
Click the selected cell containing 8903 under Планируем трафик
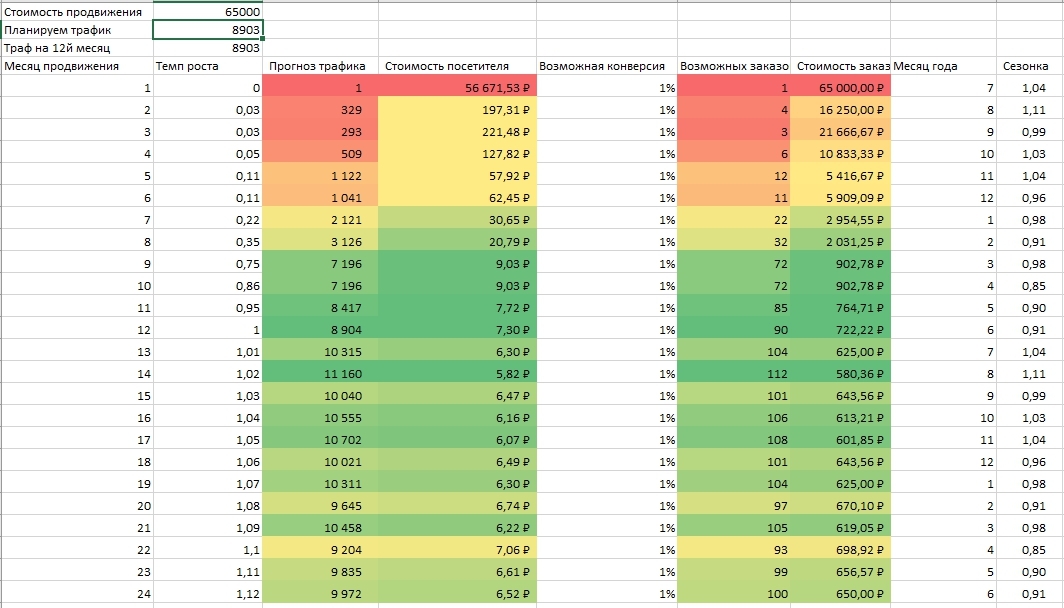coord(208,30)
